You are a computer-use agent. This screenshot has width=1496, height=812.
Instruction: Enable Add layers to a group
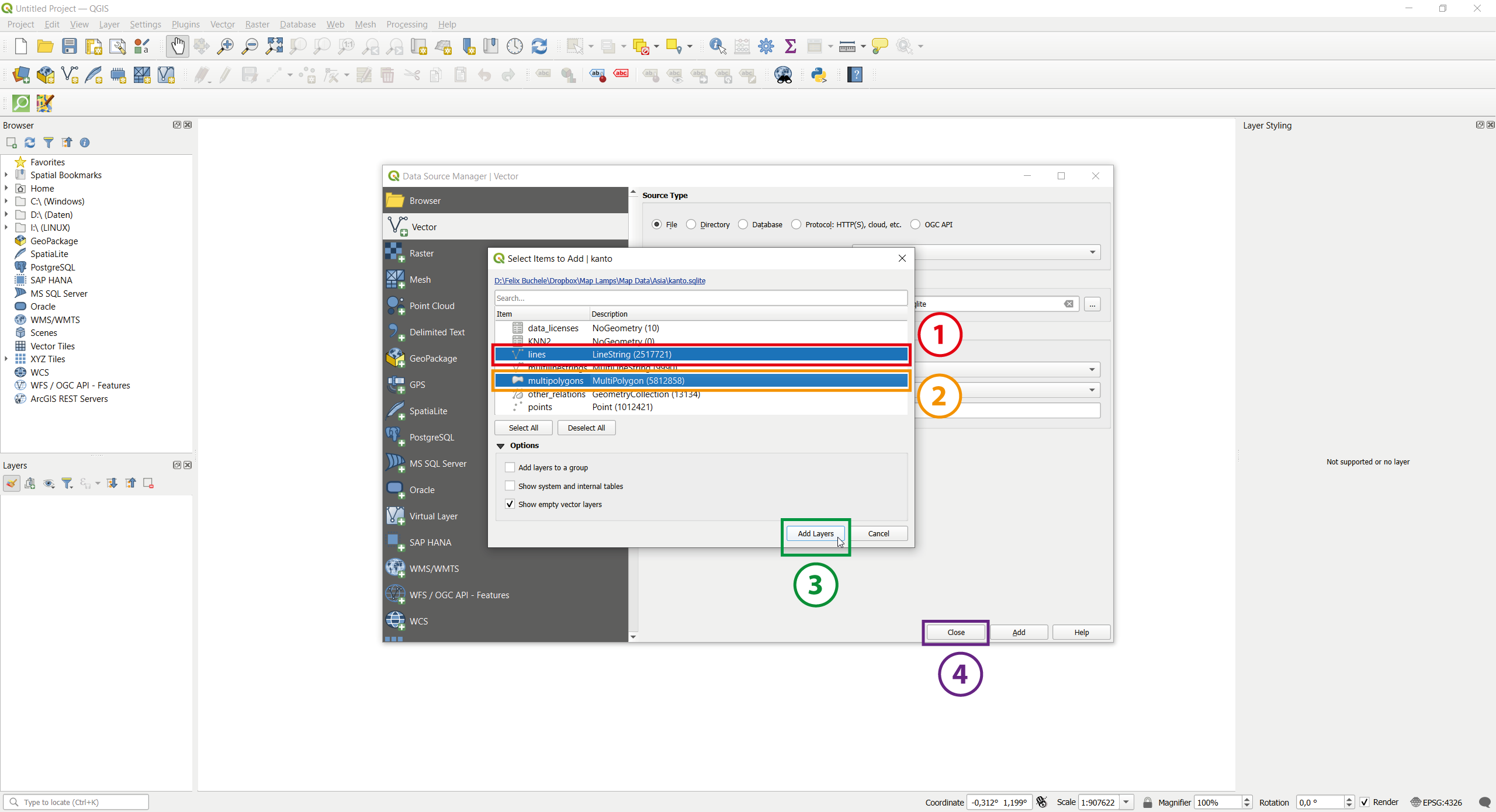pos(510,467)
